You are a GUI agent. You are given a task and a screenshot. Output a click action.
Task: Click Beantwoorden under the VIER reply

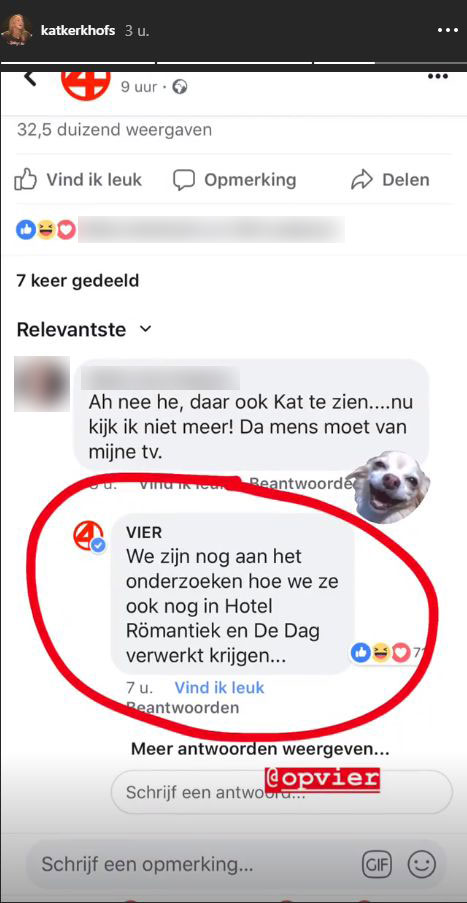(x=183, y=707)
